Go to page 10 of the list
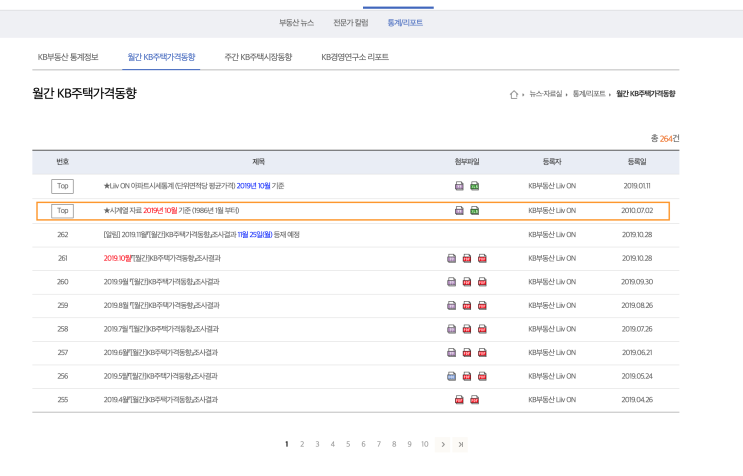The image size is (743, 476). pos(425,444)
